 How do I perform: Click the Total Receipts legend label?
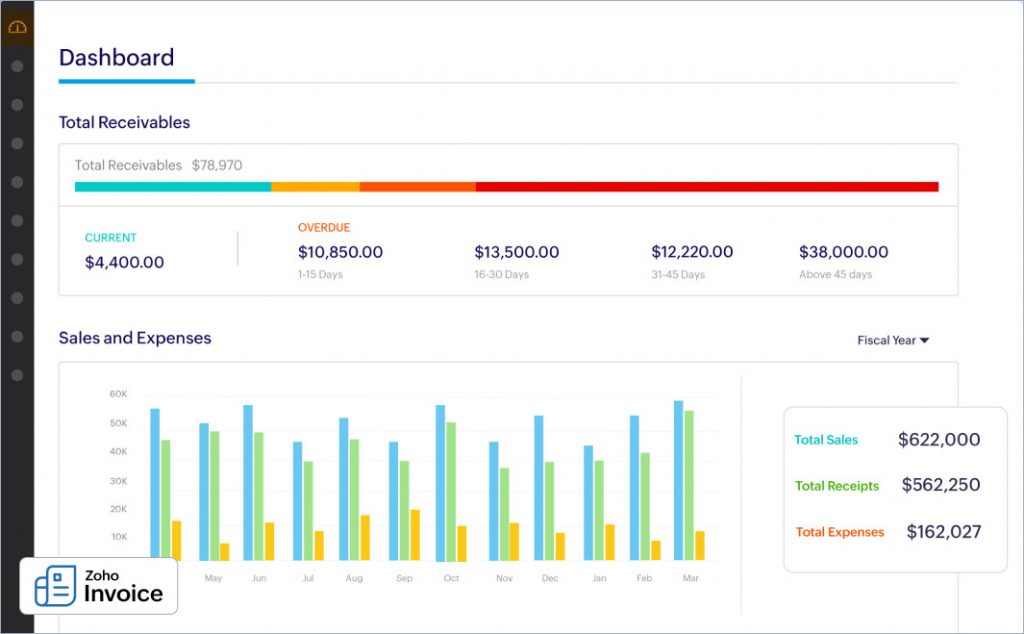(837, 486)
